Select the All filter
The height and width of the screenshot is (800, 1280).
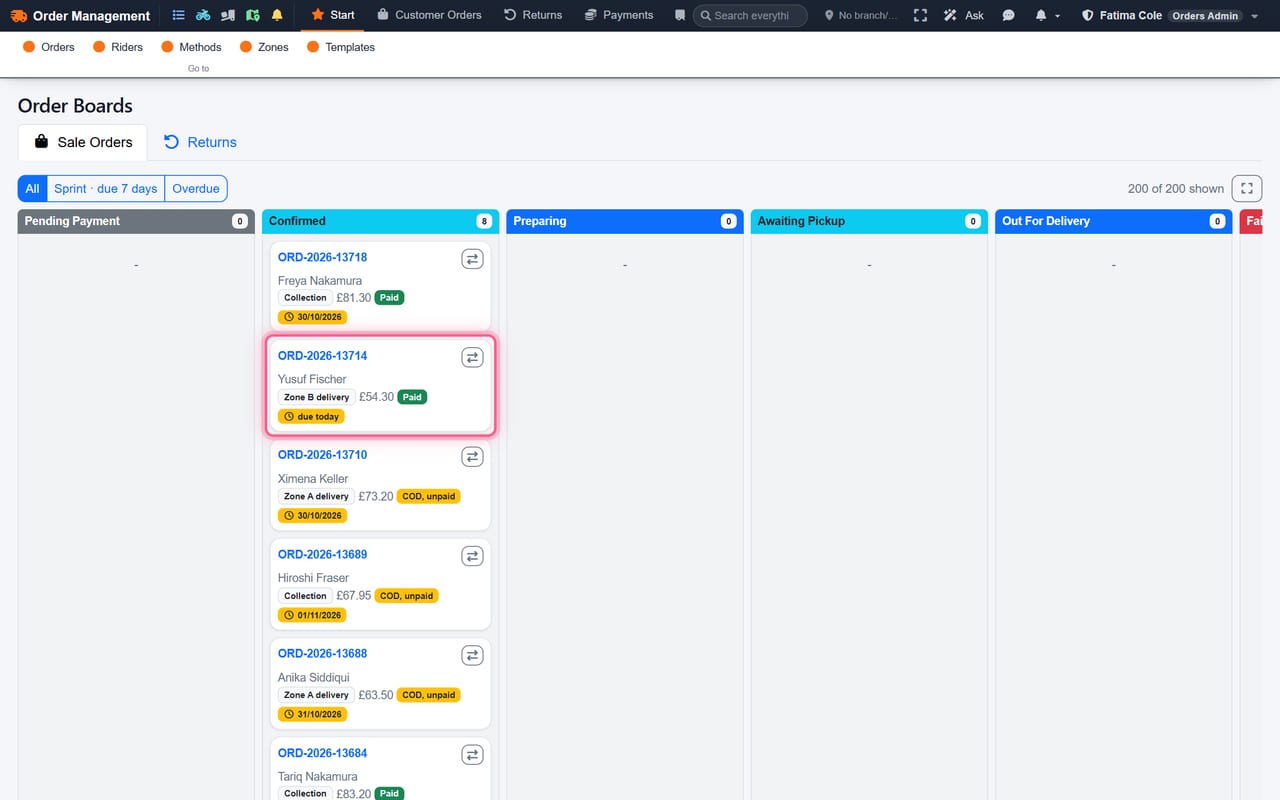click(32, 188)
